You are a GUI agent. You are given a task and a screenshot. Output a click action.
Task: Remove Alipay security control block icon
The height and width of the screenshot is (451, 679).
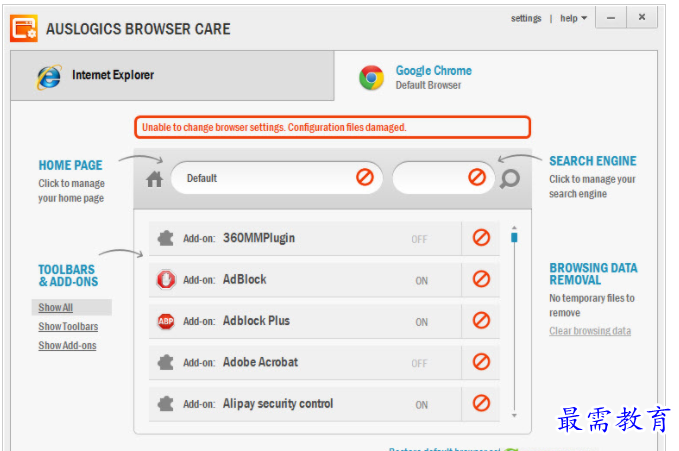click(481, 403)
